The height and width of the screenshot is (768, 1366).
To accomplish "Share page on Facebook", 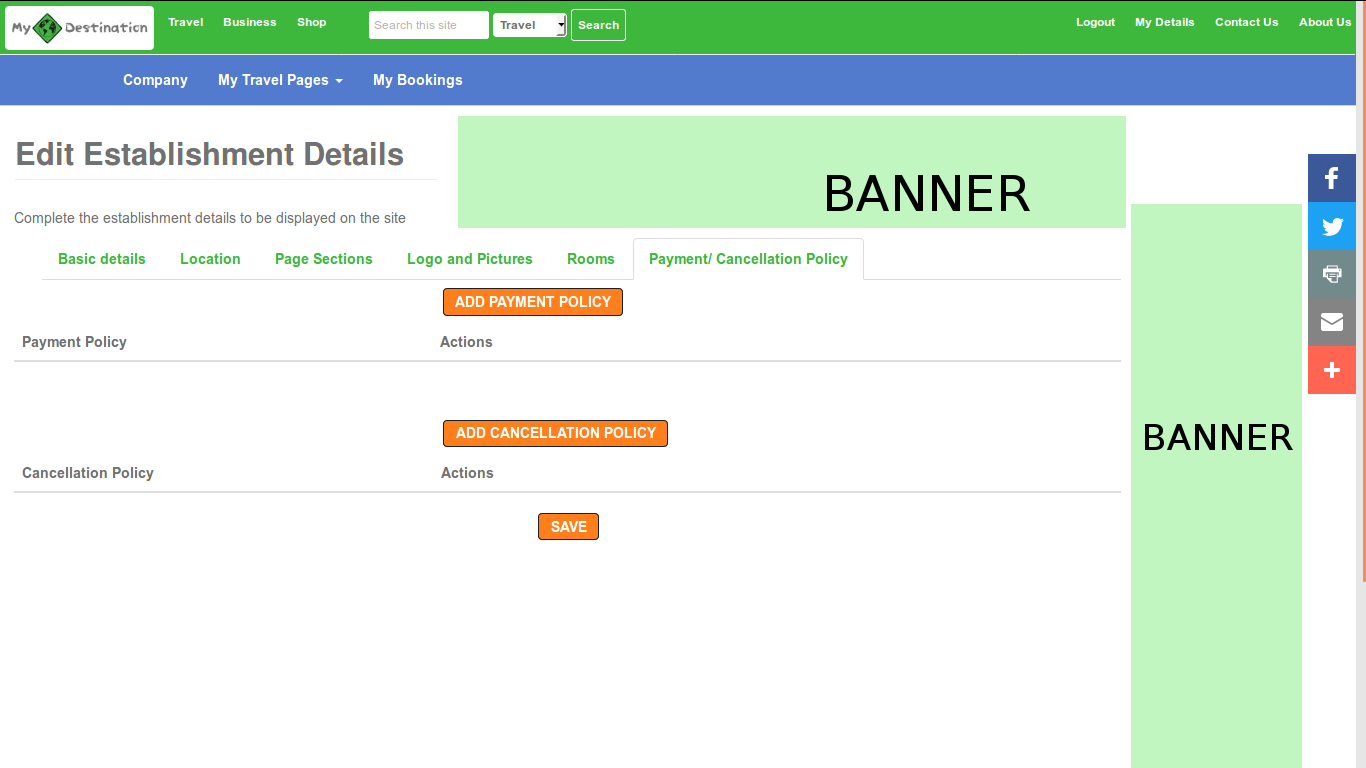I will point(1331,179).
